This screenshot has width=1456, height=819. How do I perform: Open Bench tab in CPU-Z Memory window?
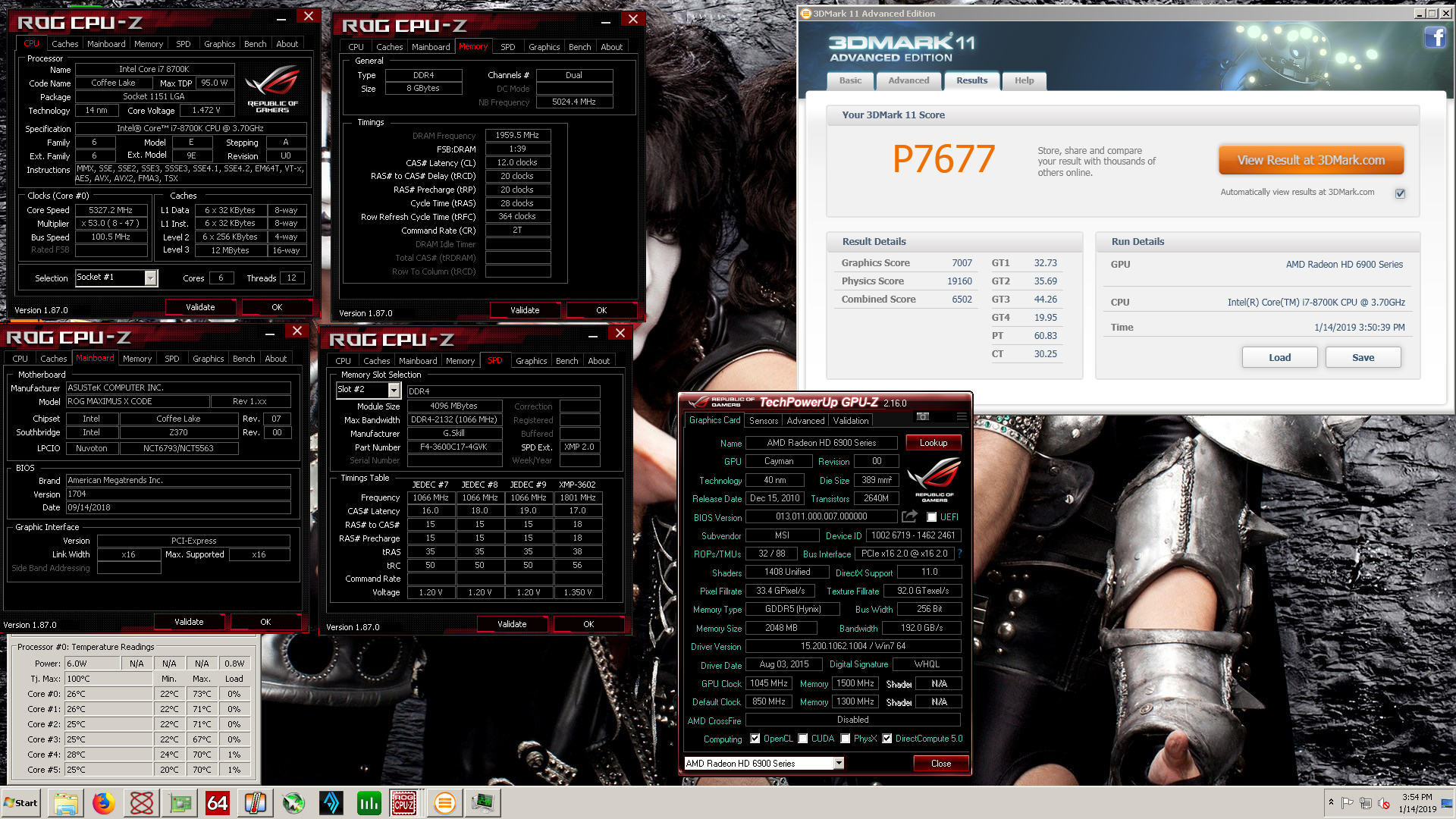(x=580, y=47)
